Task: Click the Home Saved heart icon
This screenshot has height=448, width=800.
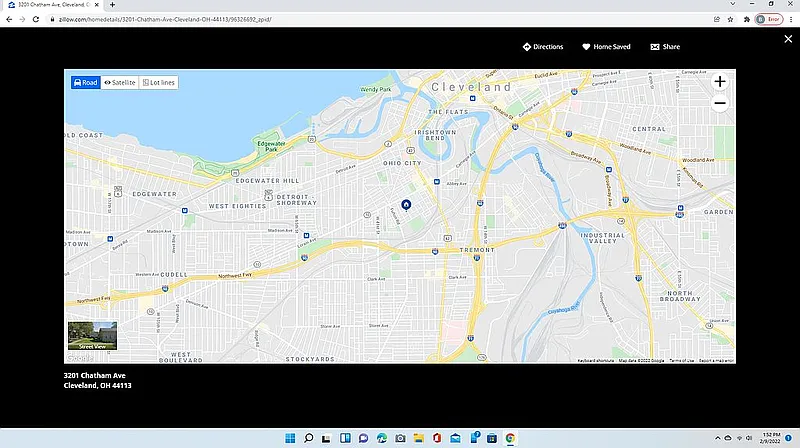Action: click(586, 47)
